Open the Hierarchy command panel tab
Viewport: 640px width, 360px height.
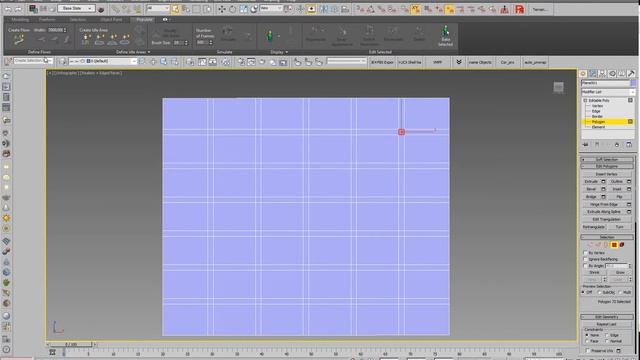[602, 73]
